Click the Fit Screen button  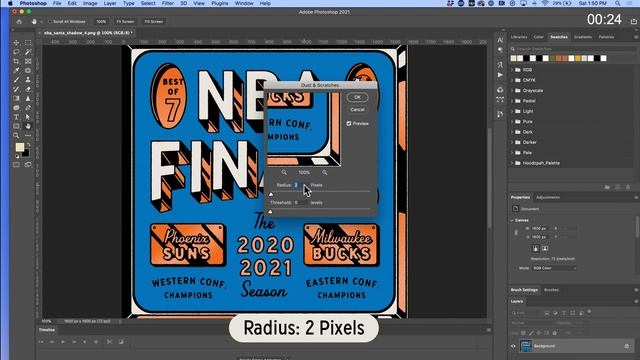[x=125, y=22]
